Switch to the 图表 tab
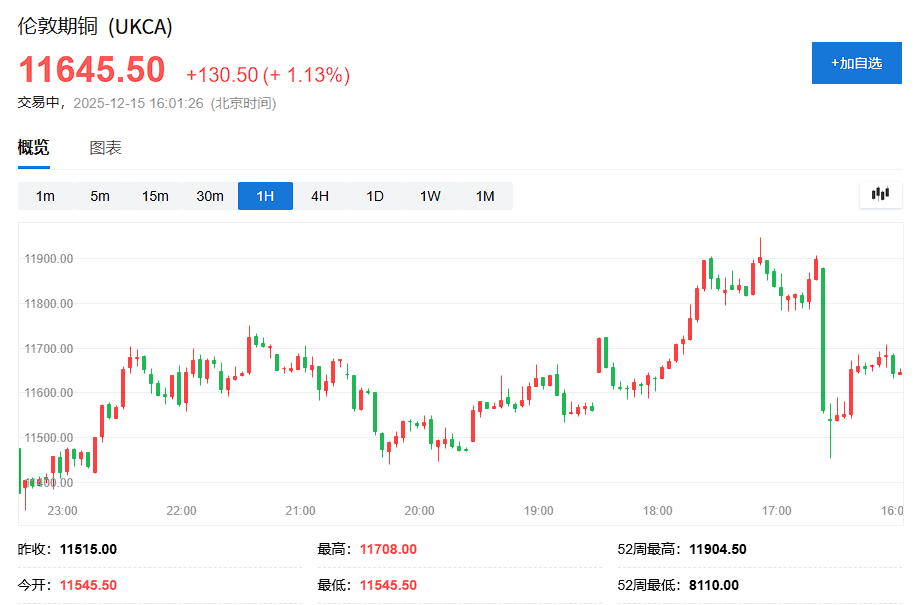The image size is (919, 605). 103,146
